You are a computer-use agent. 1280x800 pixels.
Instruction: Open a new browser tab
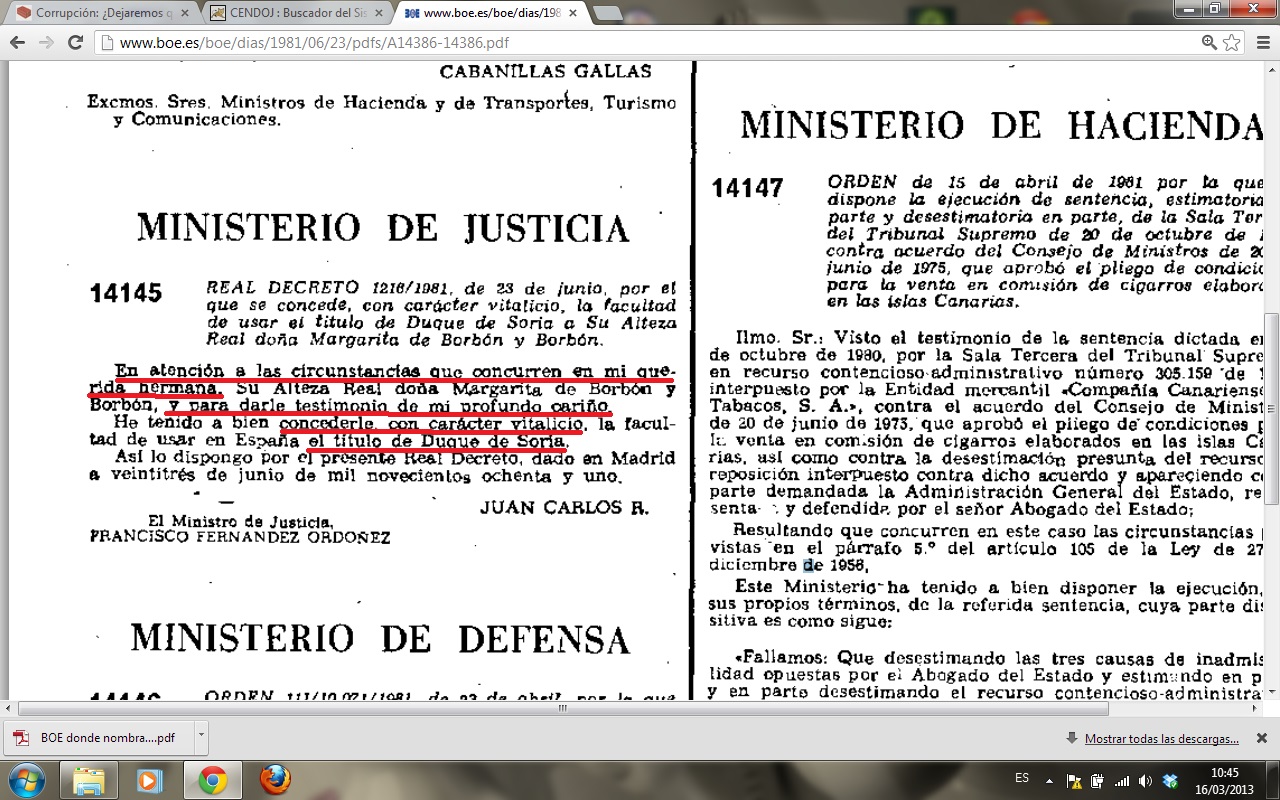(607, 13)
